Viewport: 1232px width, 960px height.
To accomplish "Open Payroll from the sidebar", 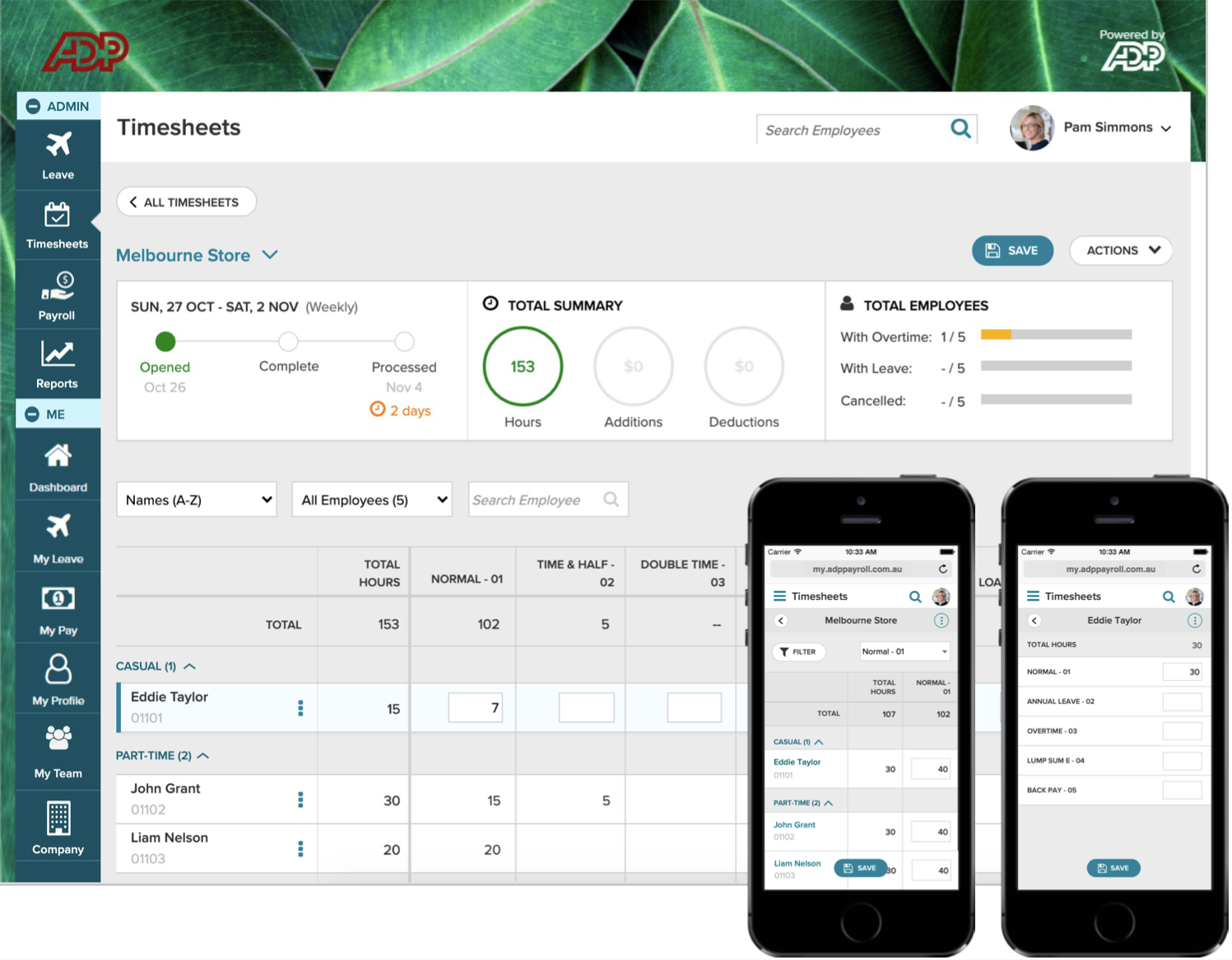I will click(58, 295).
